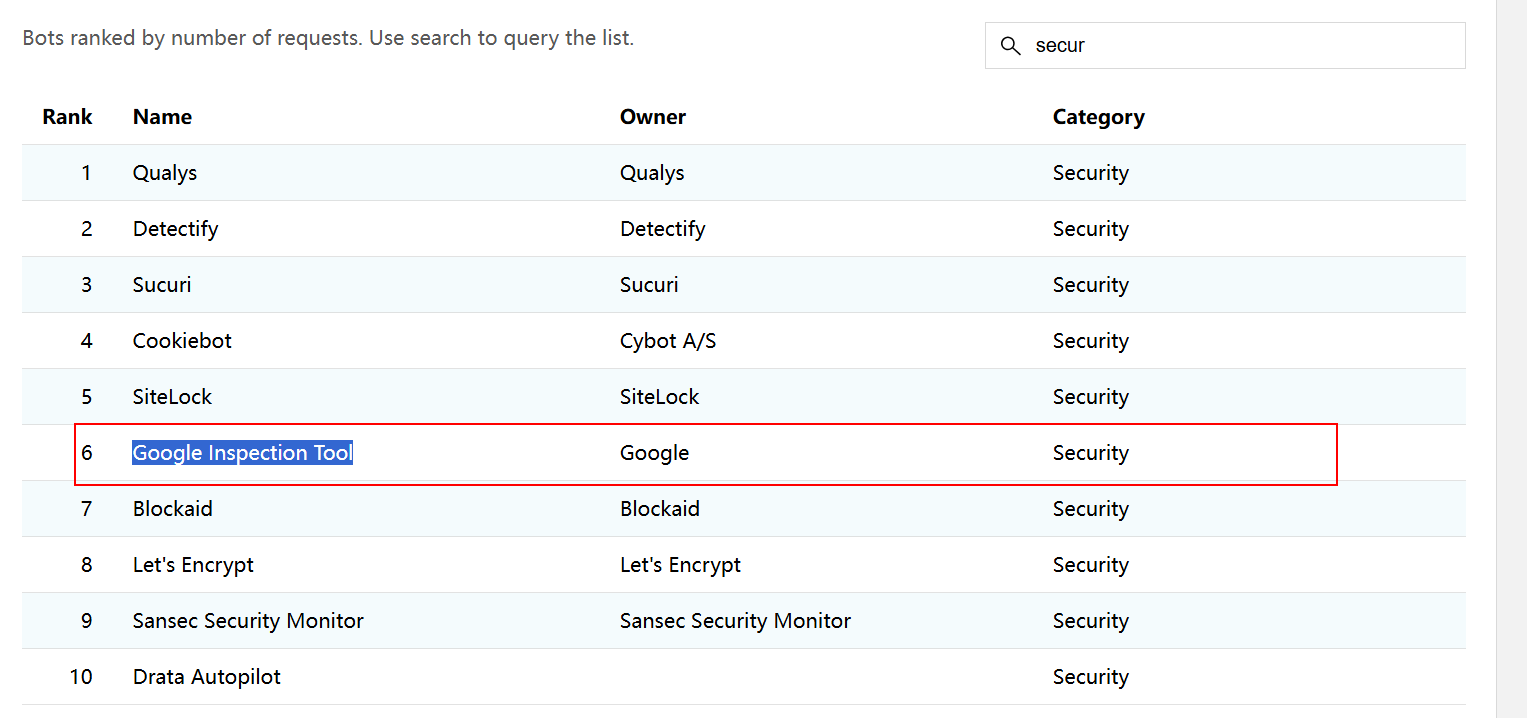Click the Detectify name entry
The height and width of the screenshot is (718, 1527).
click(175, 229)
